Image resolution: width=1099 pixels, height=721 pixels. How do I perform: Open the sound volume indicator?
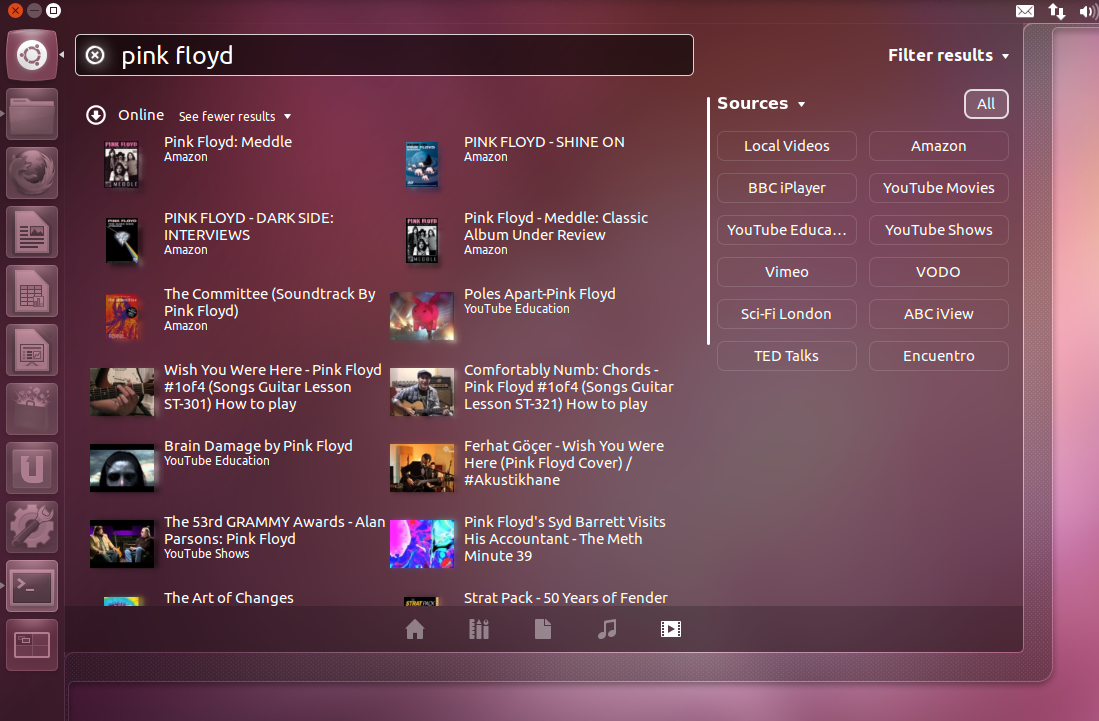click(x=1088, y=11)
